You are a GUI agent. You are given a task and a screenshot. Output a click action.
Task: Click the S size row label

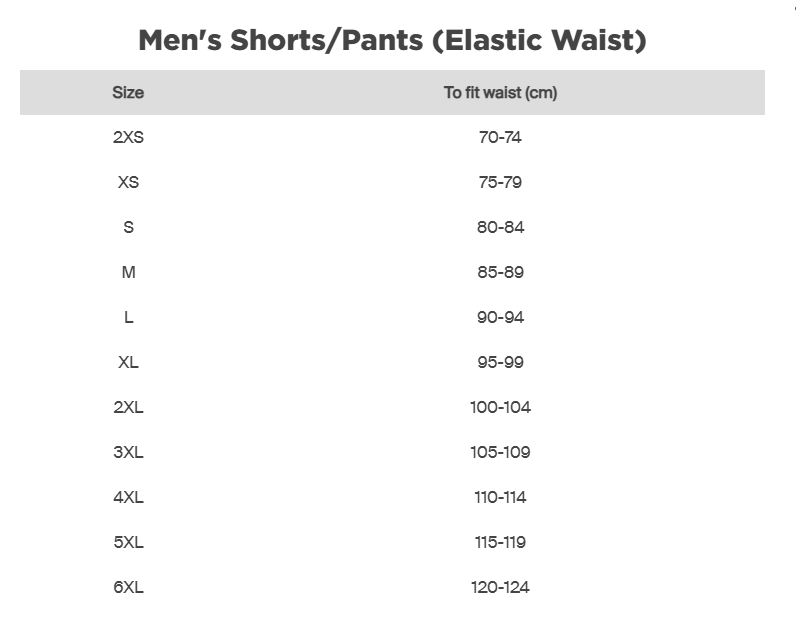point(128,227)
